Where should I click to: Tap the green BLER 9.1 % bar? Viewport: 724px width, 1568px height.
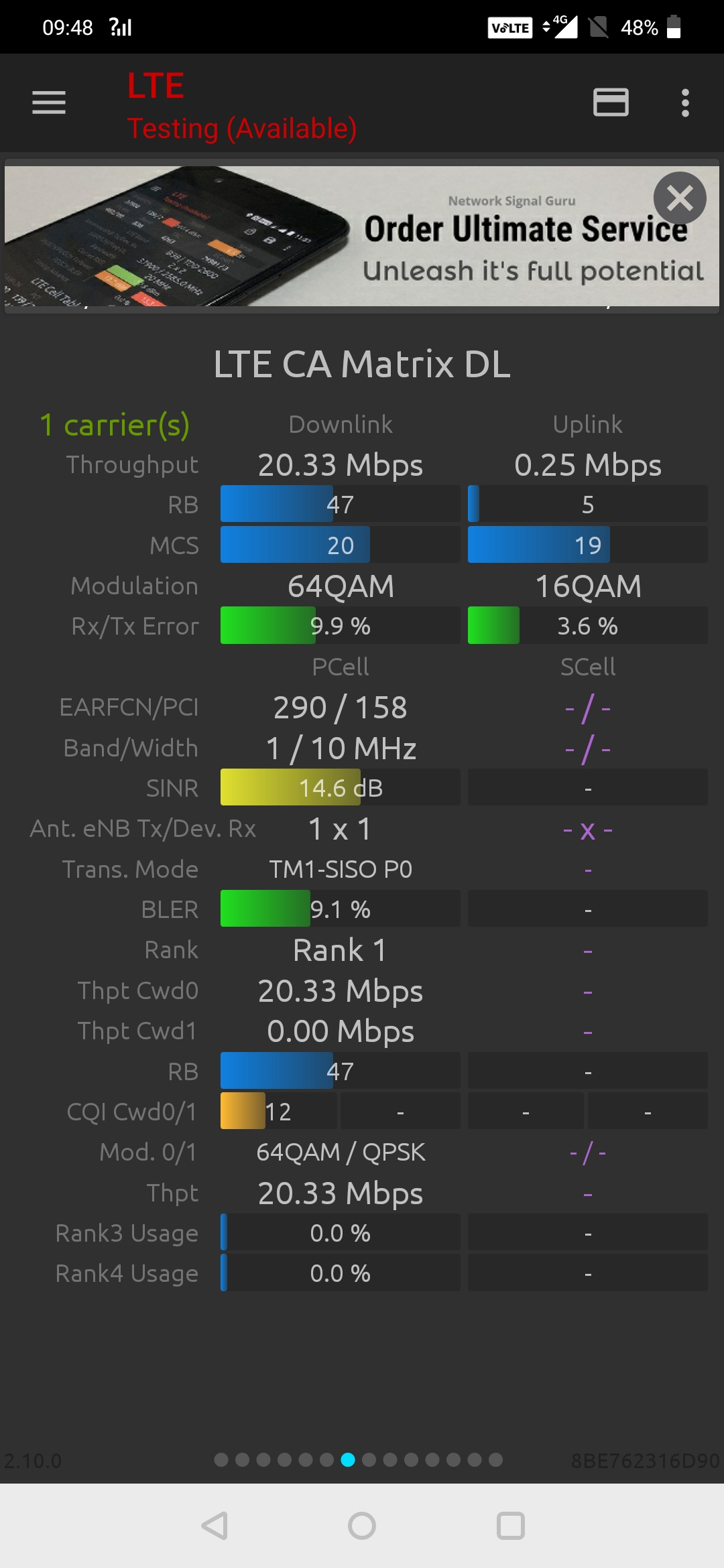click(340, 909)
